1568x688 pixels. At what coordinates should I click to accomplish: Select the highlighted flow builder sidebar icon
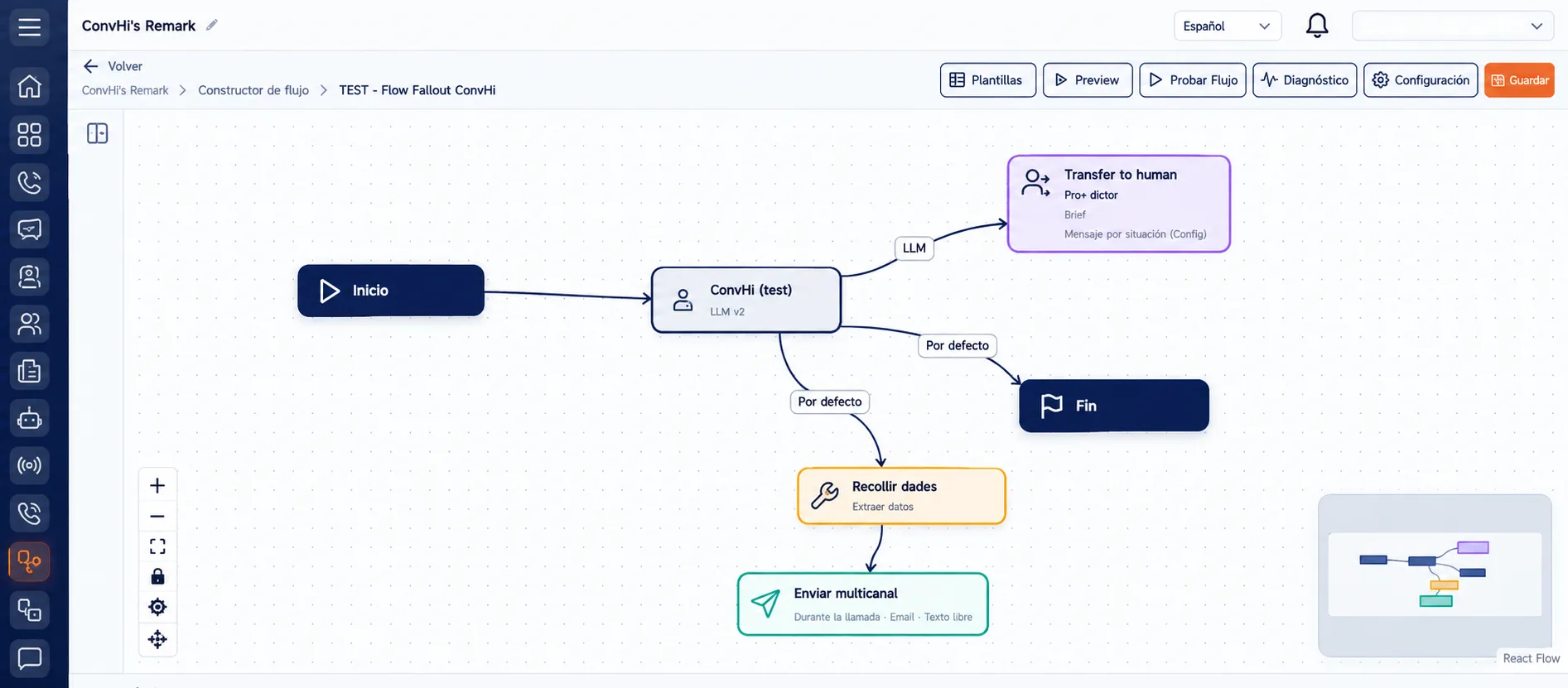coord(29,562)
